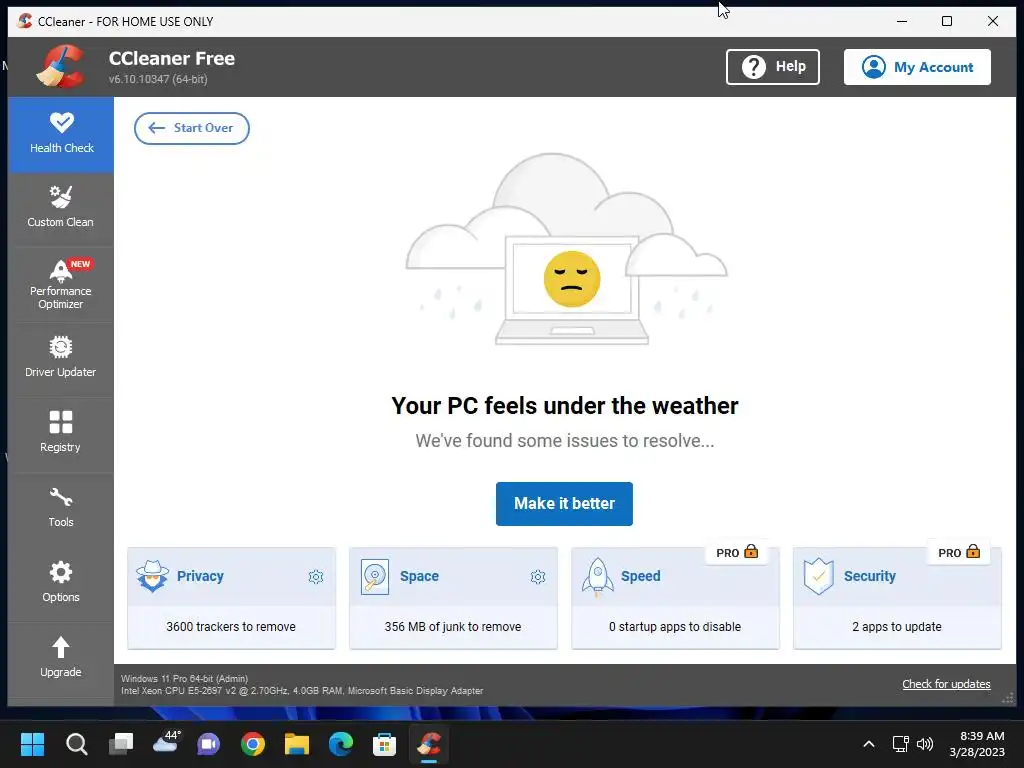Image resolution: width=1024 pixels, height=768 pixels.
Task: Click the Space disk icon
Action: click(x=375, y=577)
